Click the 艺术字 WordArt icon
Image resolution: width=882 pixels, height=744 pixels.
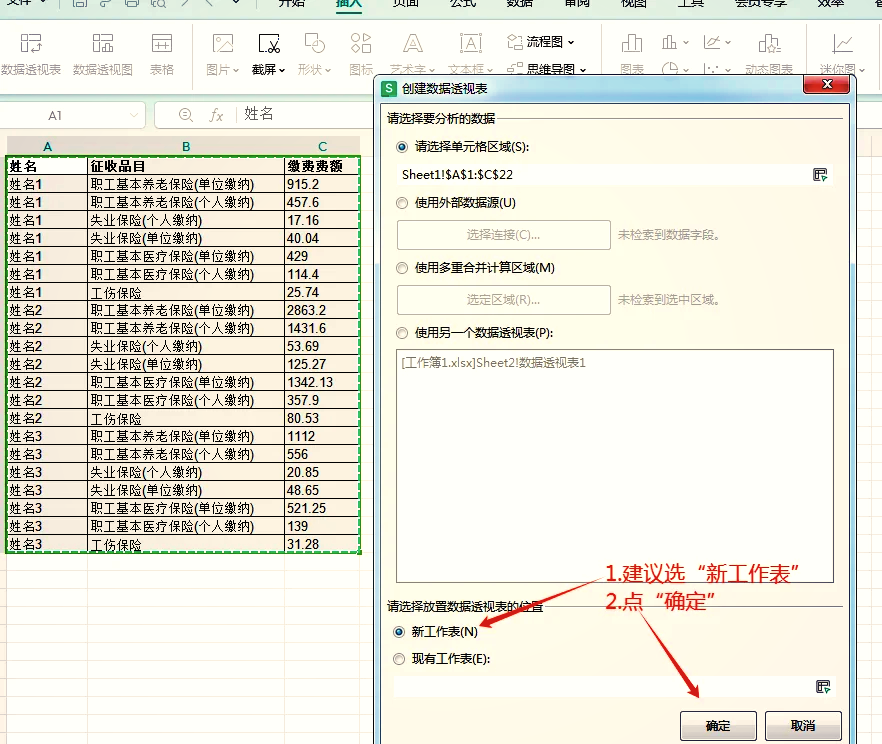coord(412,43)
